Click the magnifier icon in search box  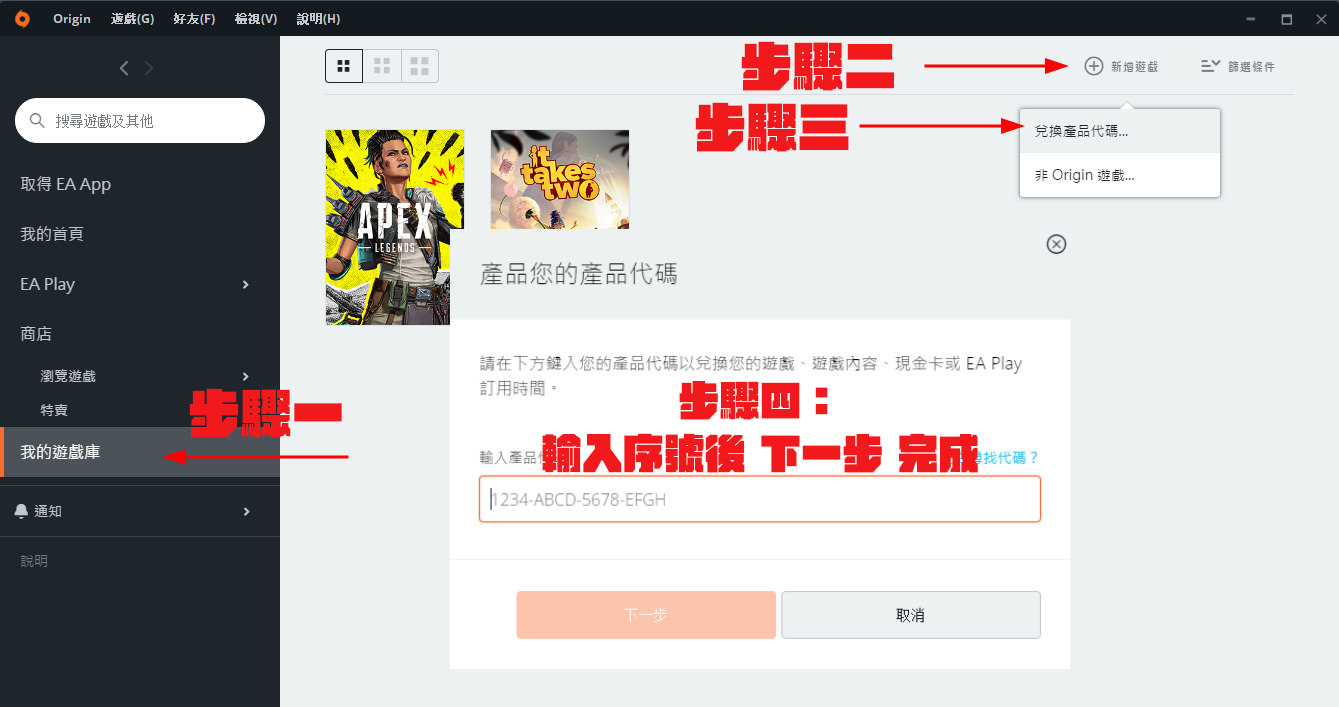click(38, 121)
